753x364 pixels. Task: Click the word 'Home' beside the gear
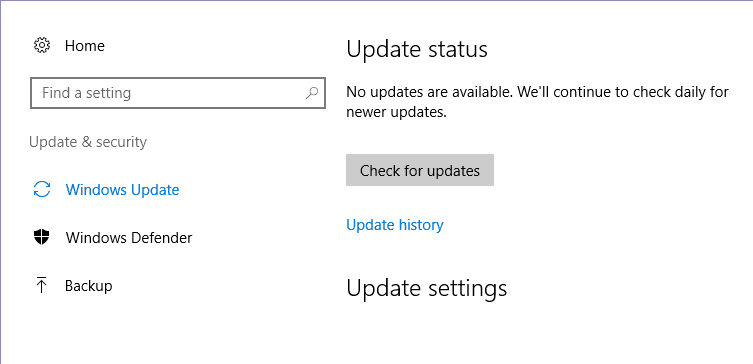click(85, 46)
